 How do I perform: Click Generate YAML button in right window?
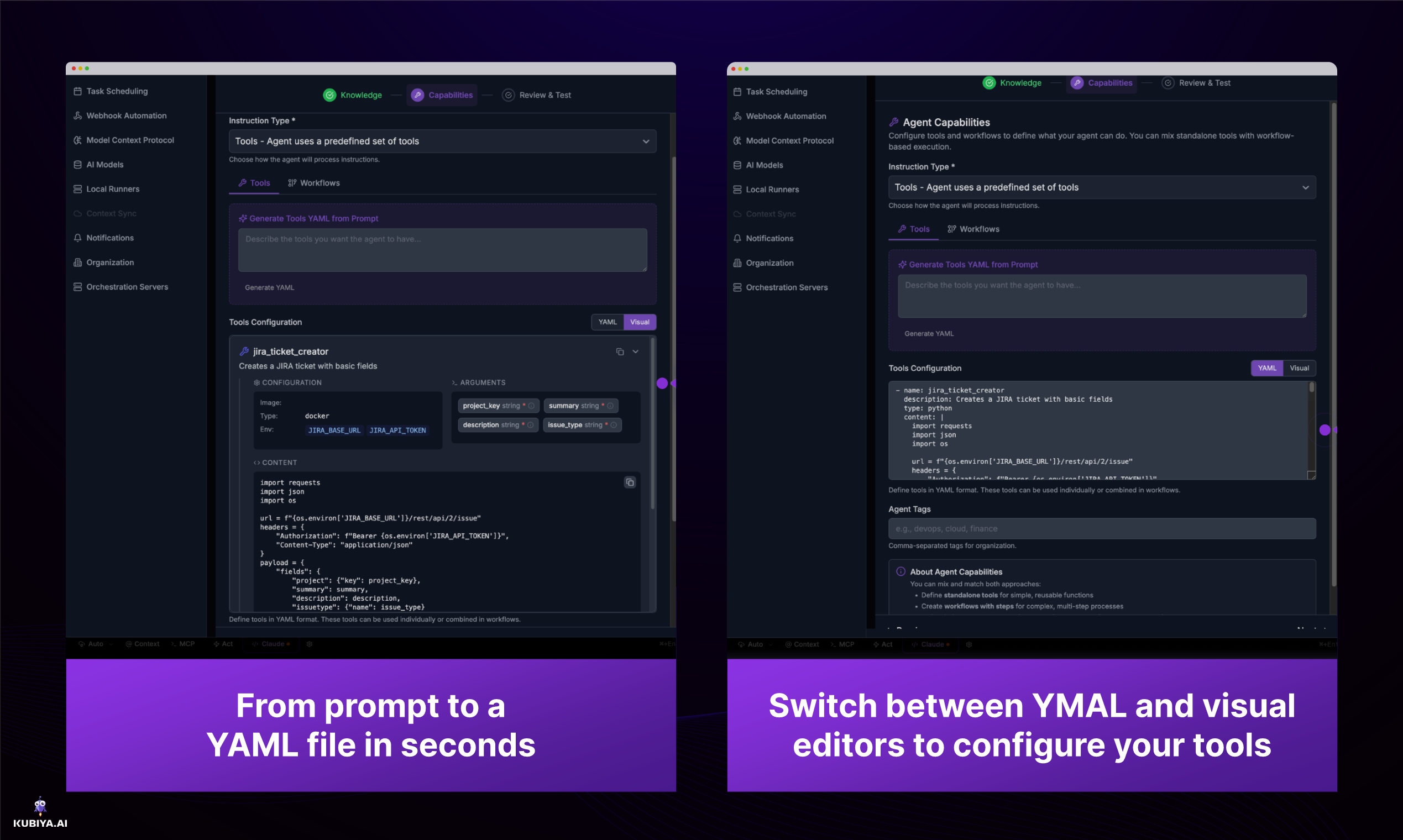pos(929,333)
